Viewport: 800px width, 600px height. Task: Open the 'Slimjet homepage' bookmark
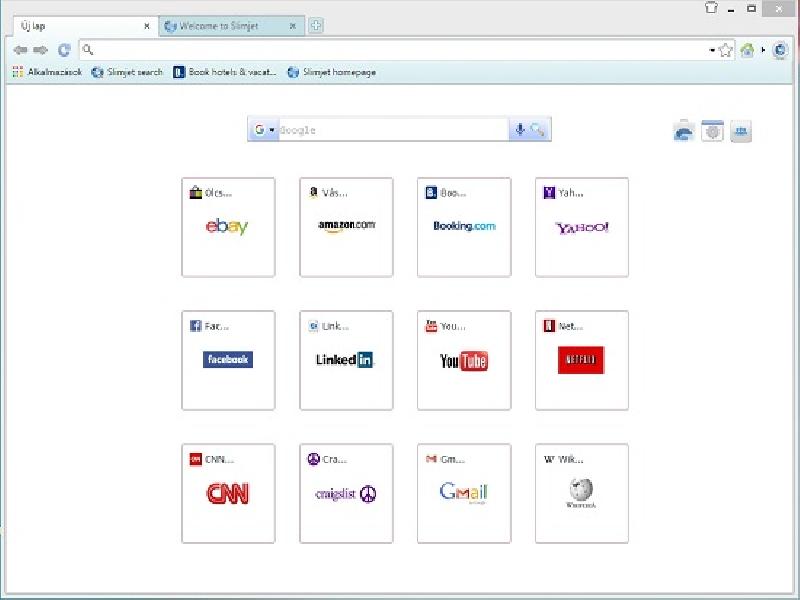(332, 72)
